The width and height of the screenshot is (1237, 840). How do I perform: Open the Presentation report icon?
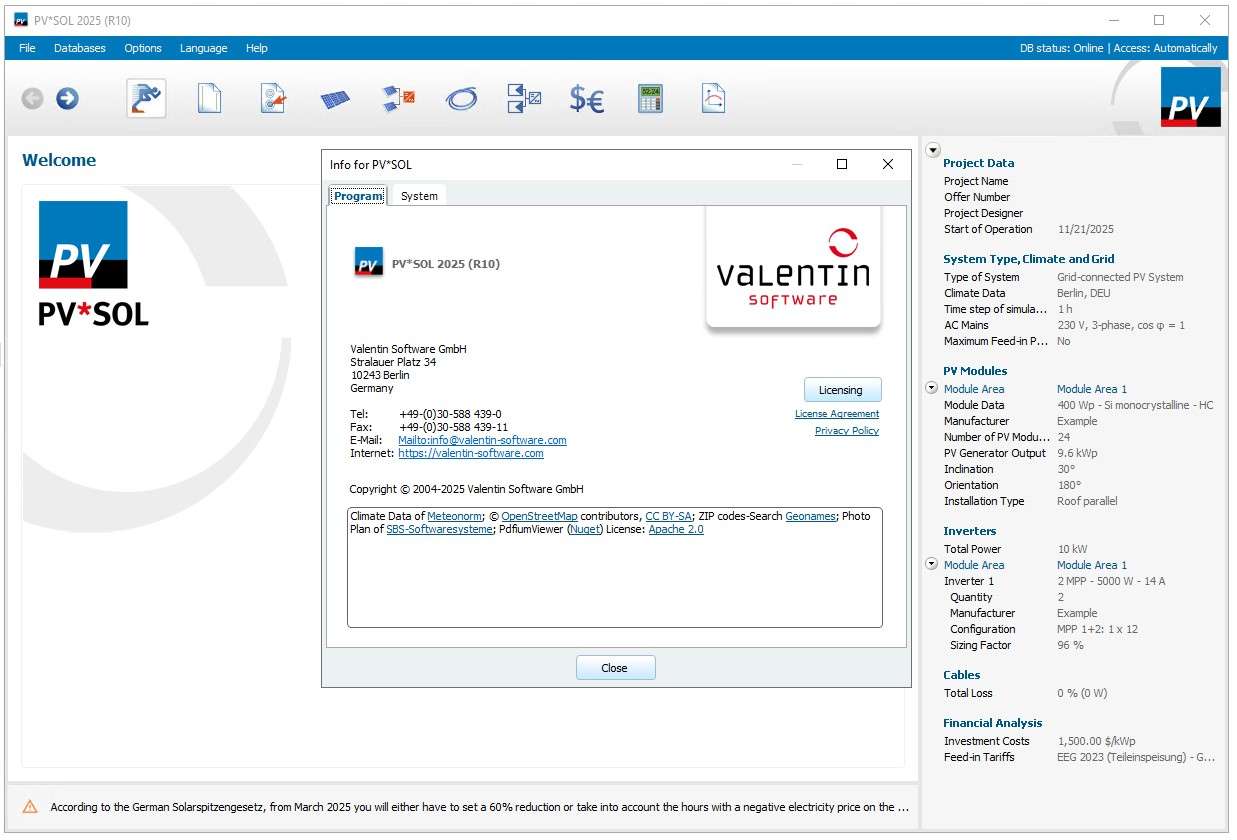pos(713,98)
